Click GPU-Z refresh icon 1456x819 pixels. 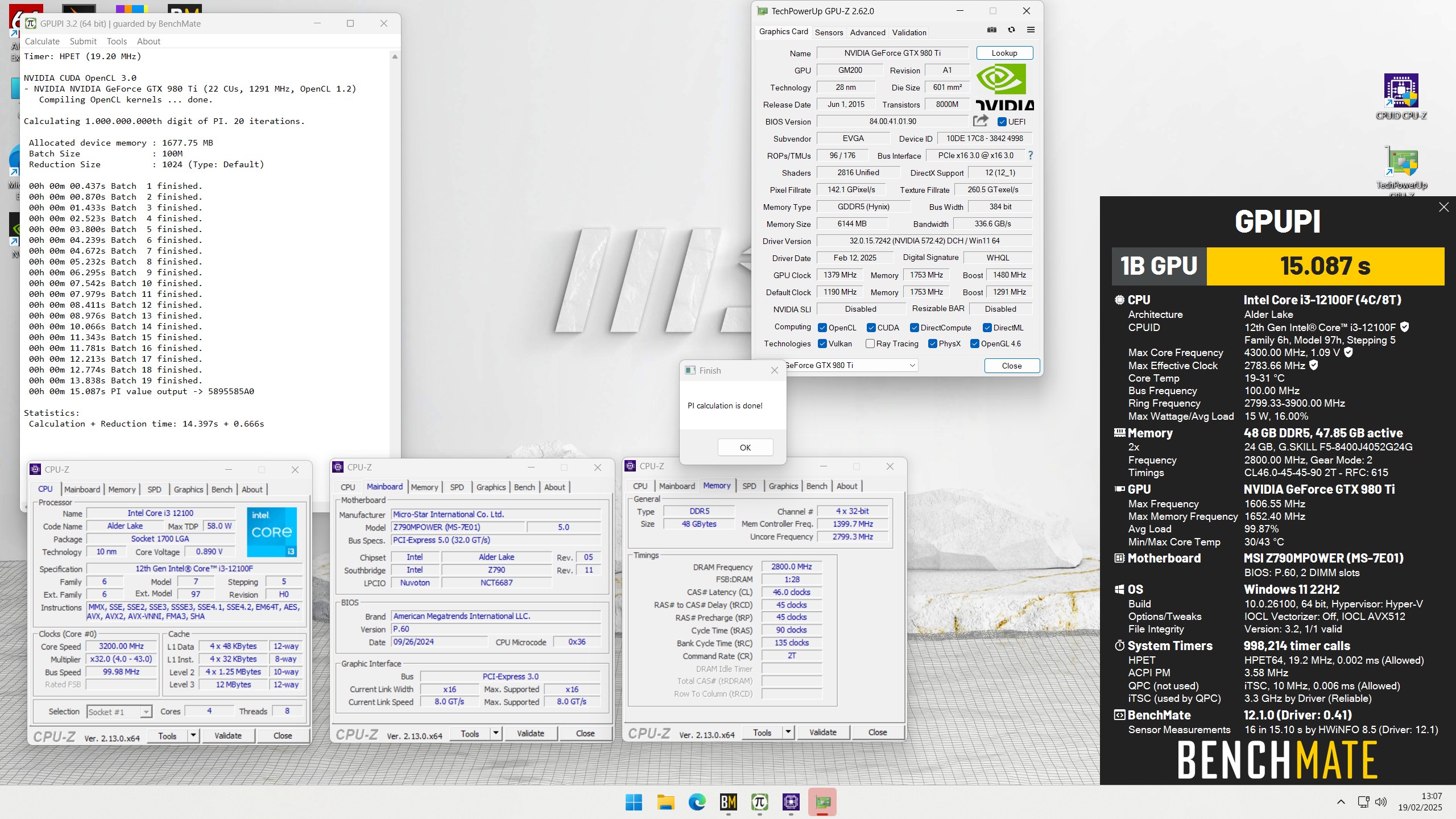point(1011,30)
